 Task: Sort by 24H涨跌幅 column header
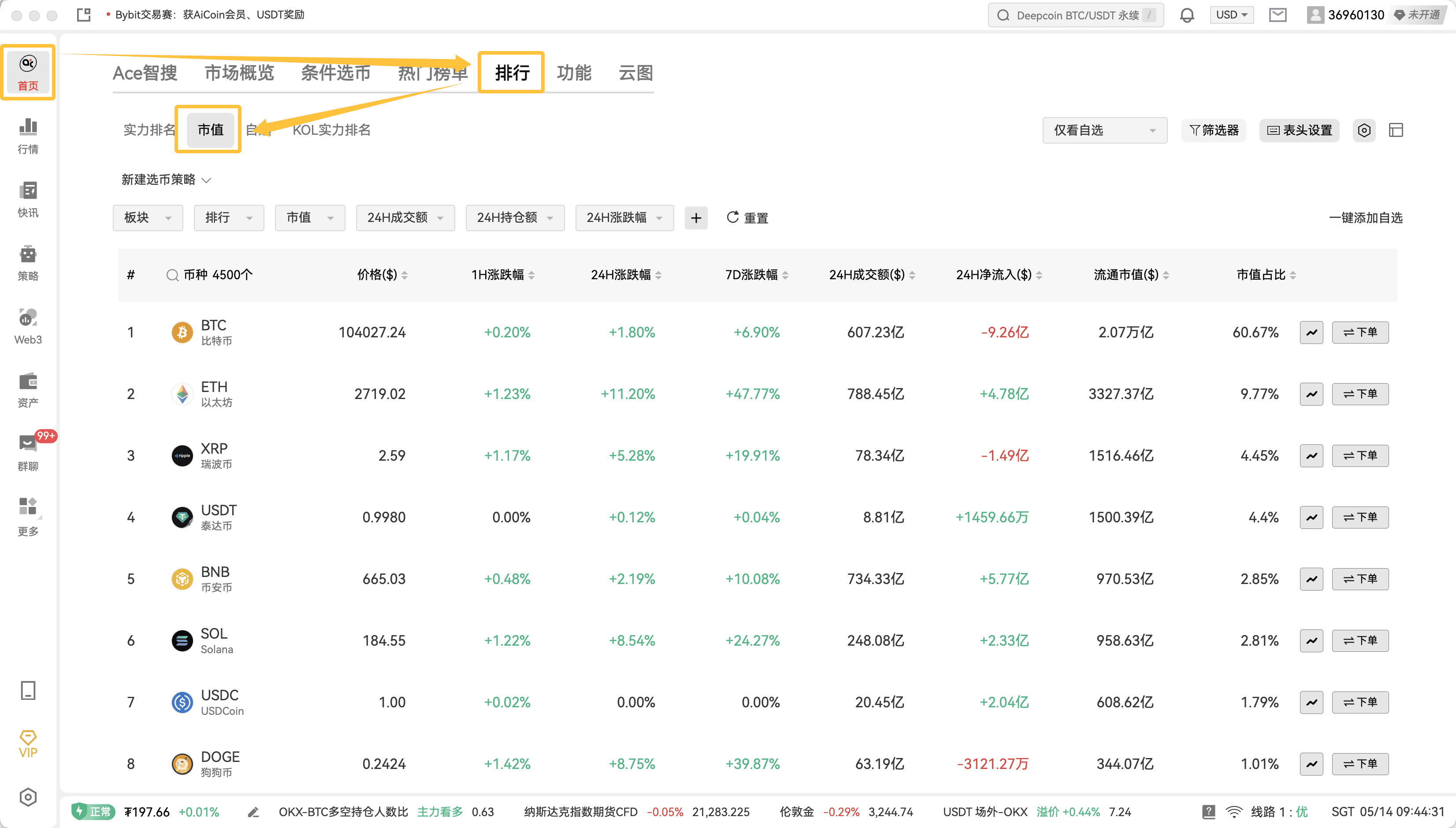click(x=626, y=275)
